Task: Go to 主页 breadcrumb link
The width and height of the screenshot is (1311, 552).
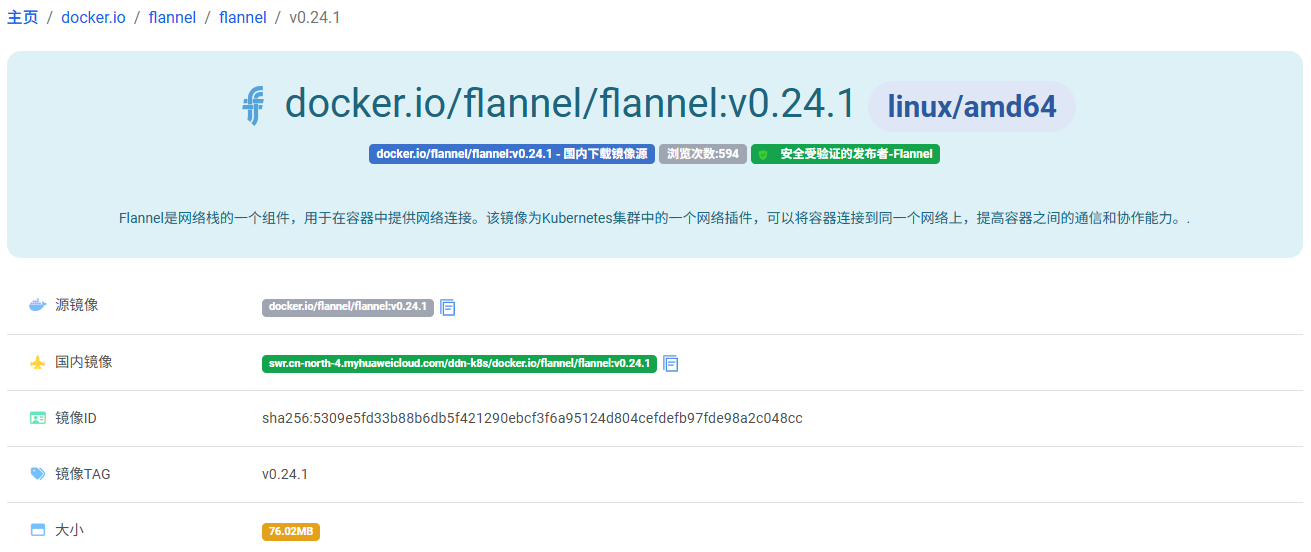Action: [x=22, y=17]
